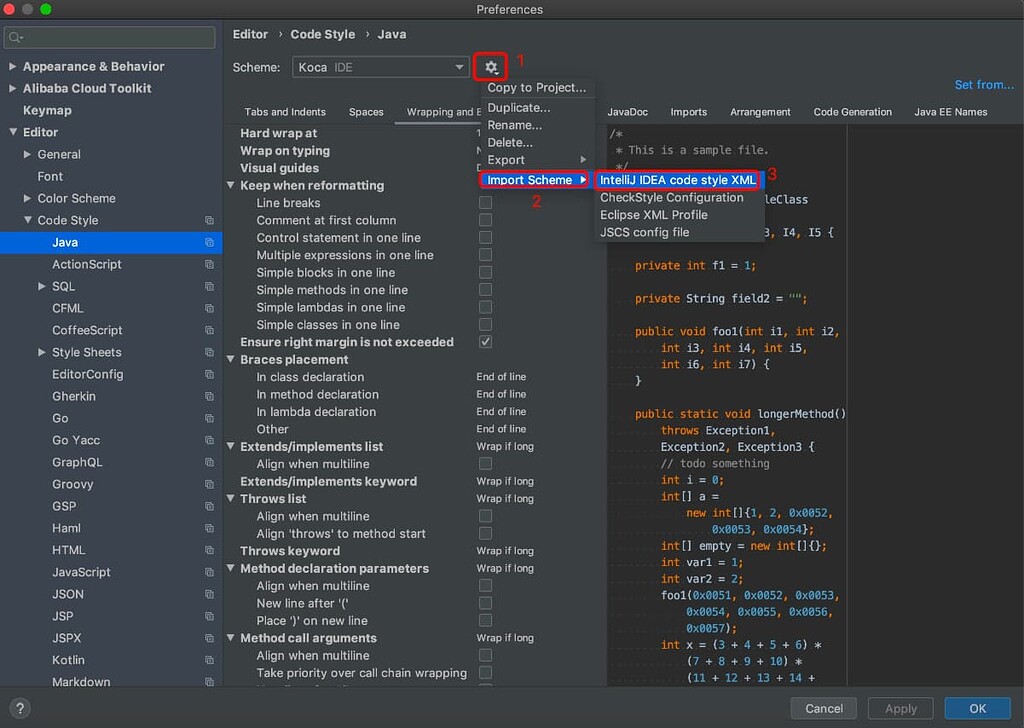The width and height of the screenshot is (1024, 728).
Task: Toggle Simple methods in one line checkbox
Action: pos(485,290)
